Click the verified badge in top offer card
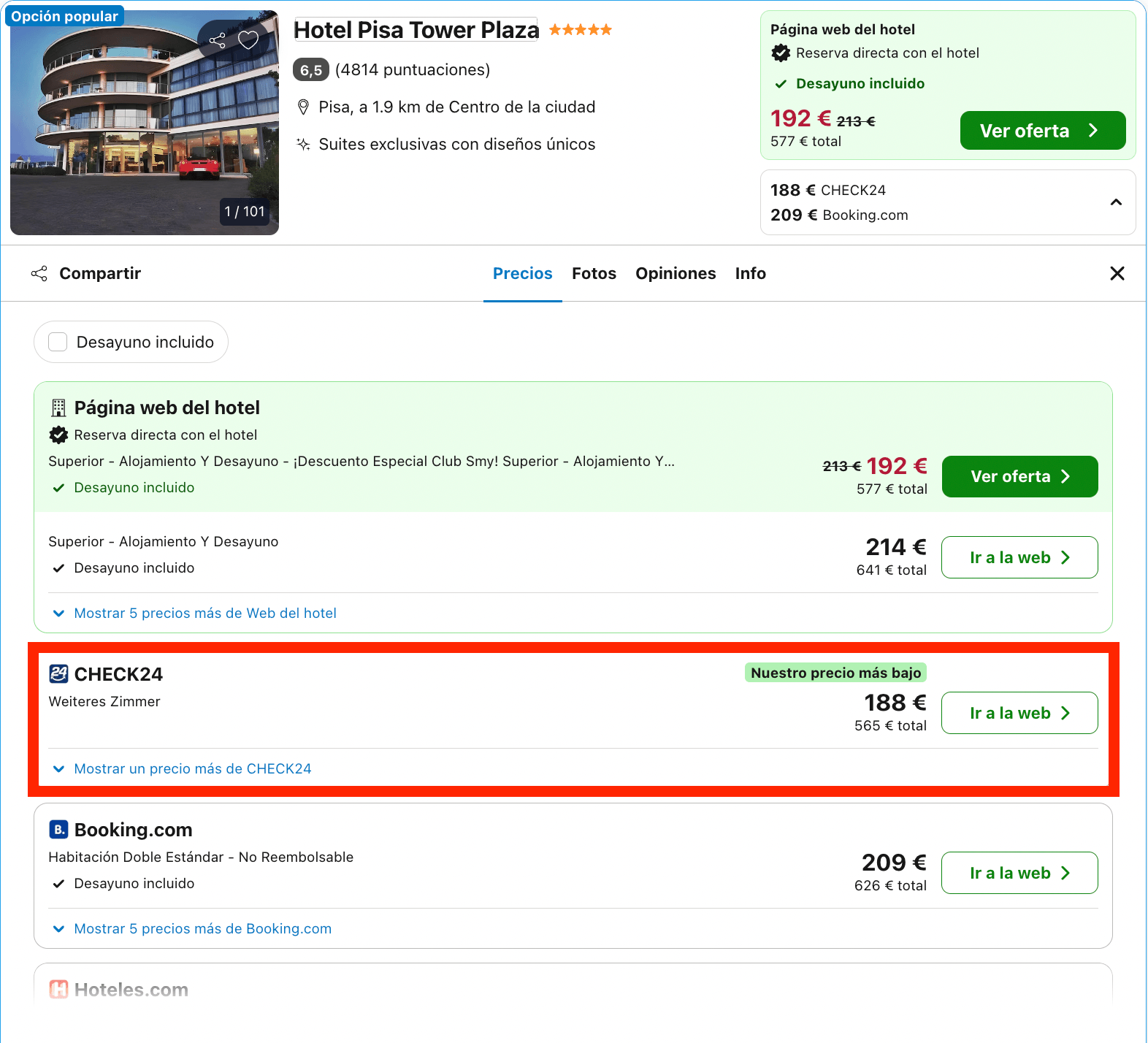This screenshot has height=1043, width=1148. click(781, 53)
